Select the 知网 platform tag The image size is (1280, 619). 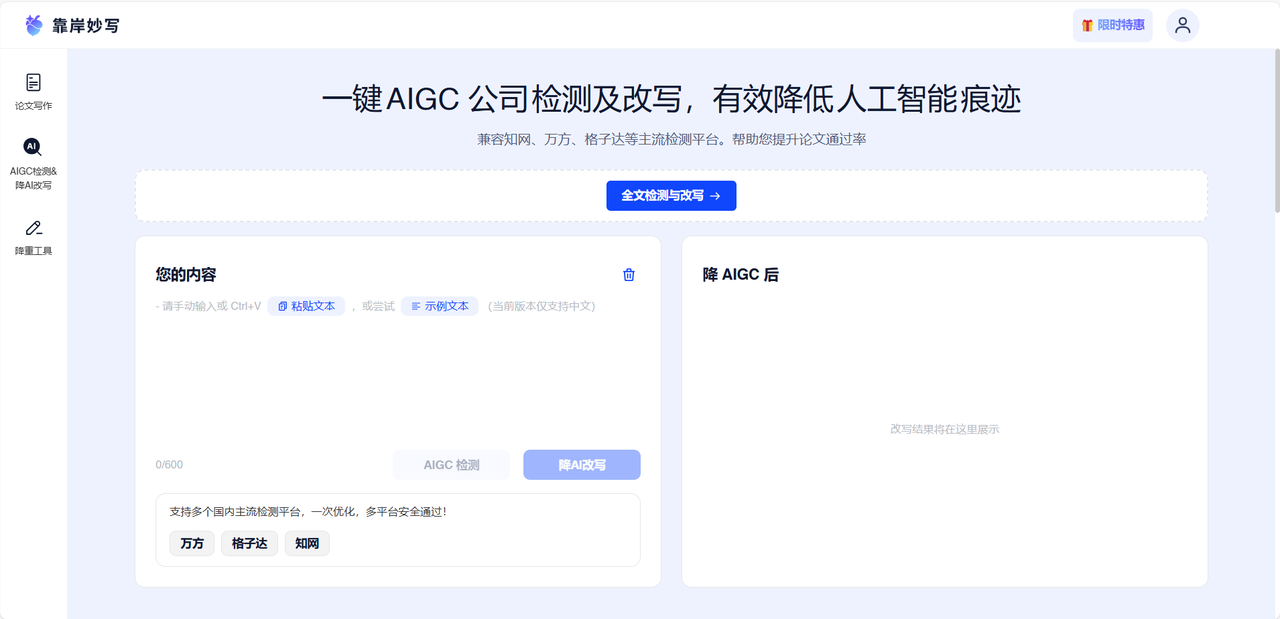(307, 544)
